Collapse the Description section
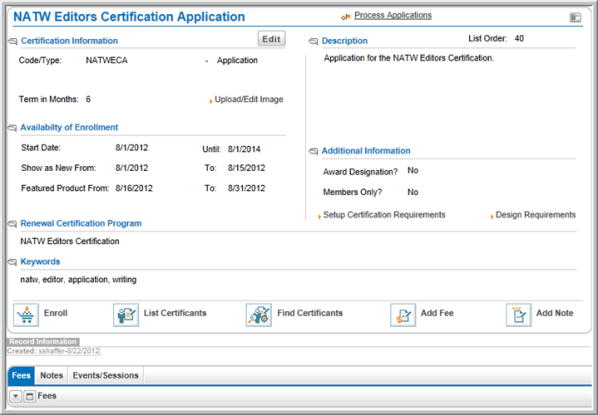The height and width of the screenshot is (415, 598). [313, 41]
